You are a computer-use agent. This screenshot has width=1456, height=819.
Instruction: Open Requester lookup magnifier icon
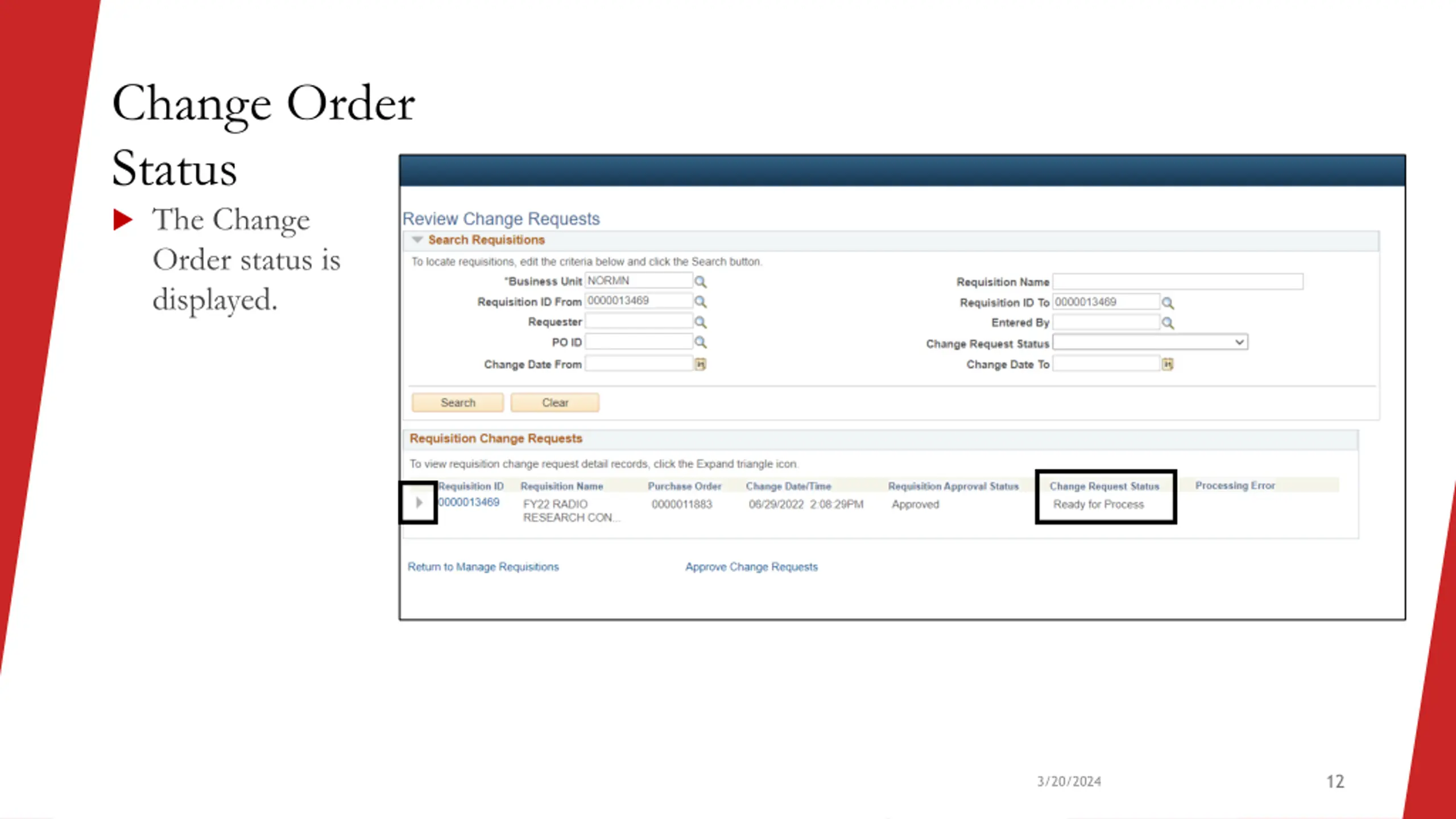click(700, 322)
